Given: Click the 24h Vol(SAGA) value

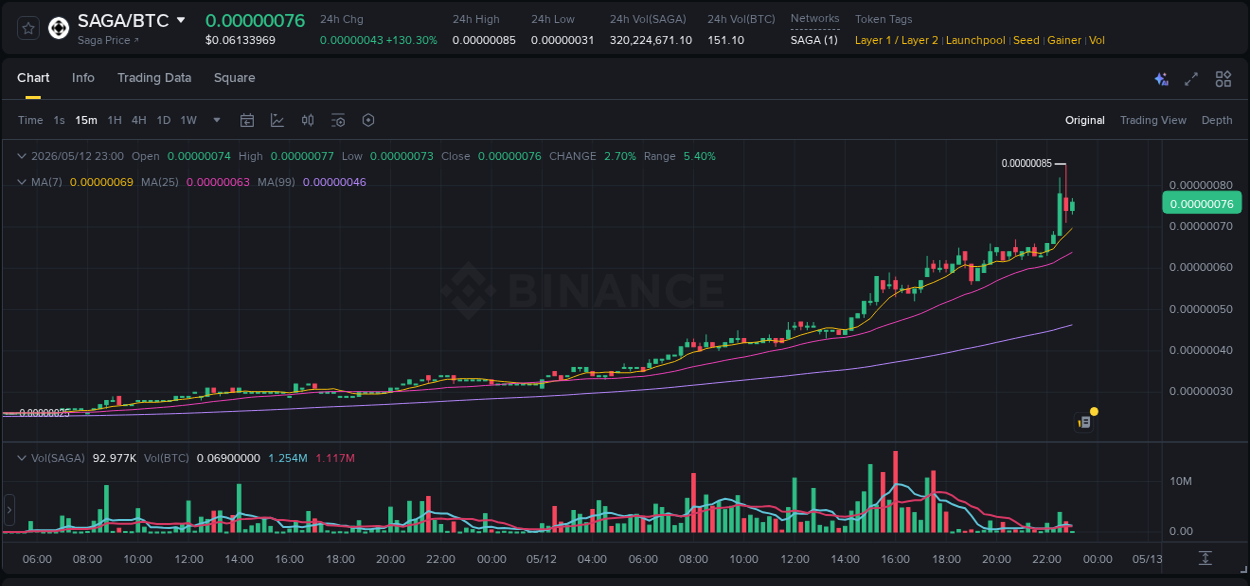Looking at the screenshot, I should pos(651,40).
